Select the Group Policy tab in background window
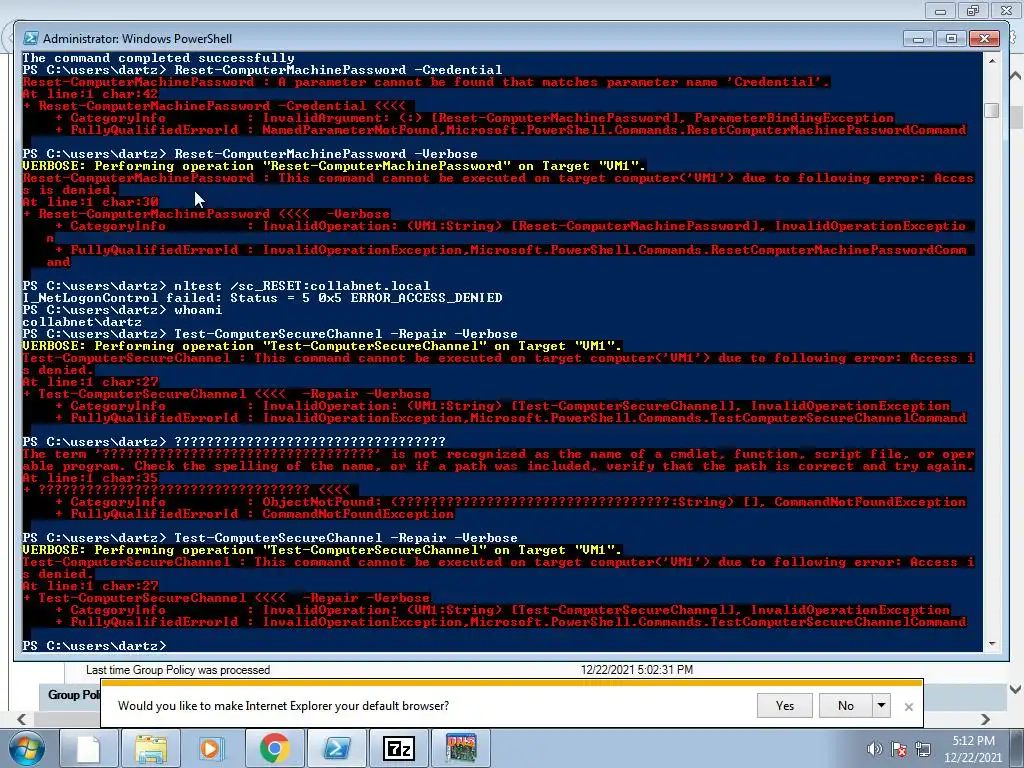The image size is (1024, 768). pyautogui.click(x=73, y=695)
